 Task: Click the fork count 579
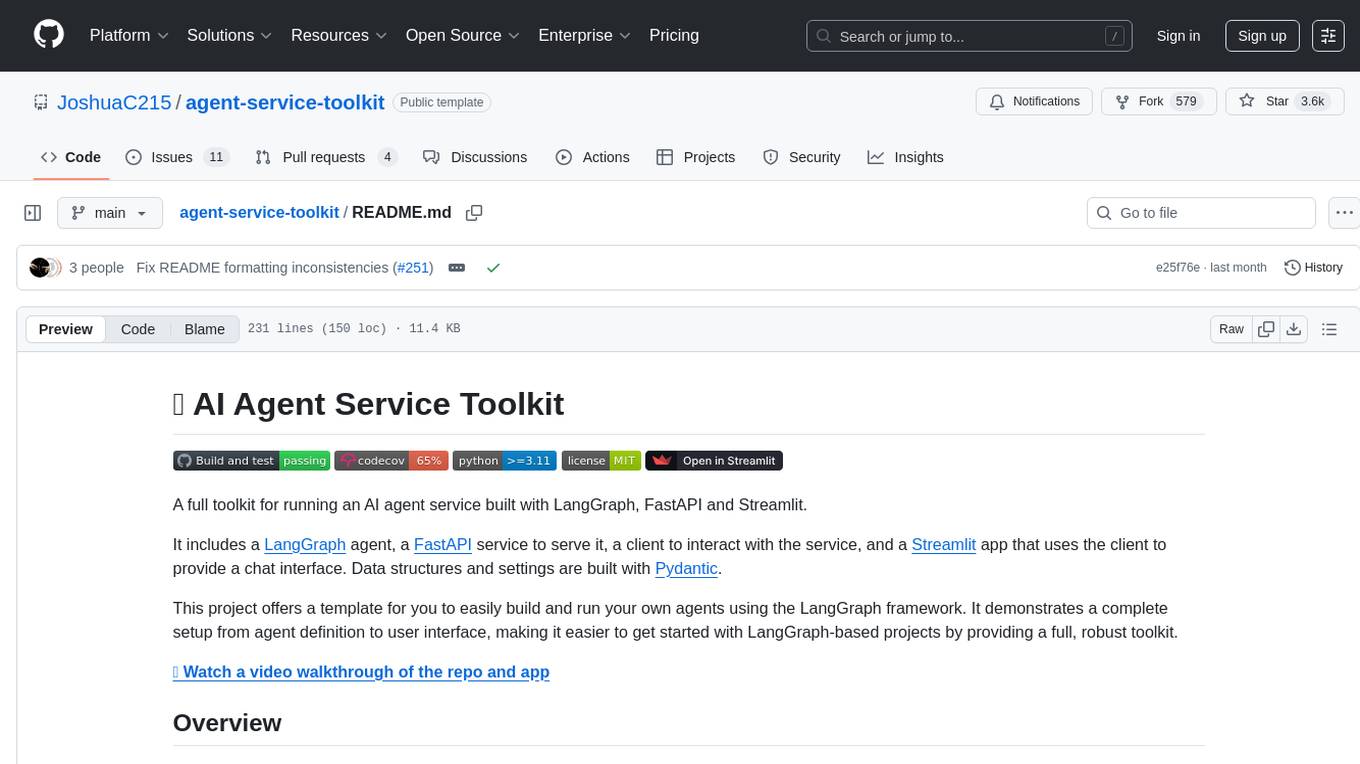click(1187, 102)
